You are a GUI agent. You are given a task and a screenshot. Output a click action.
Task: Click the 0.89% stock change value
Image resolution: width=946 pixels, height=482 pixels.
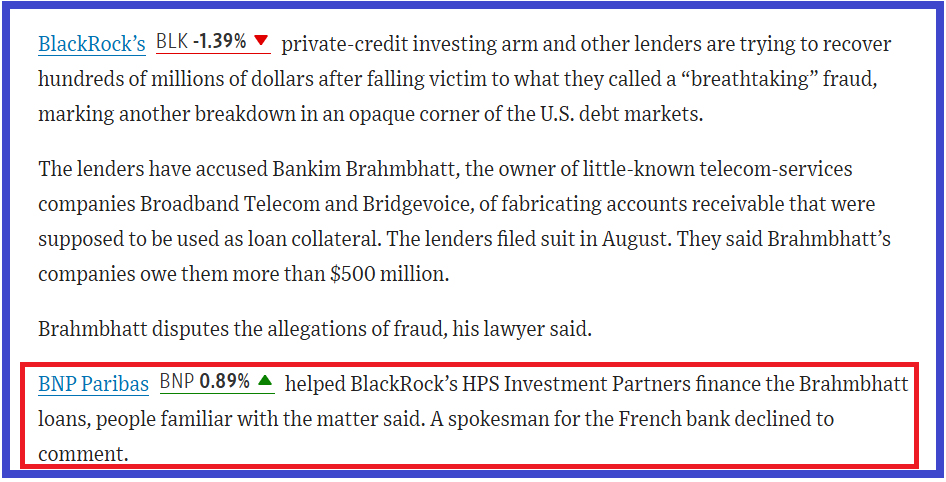225,382
